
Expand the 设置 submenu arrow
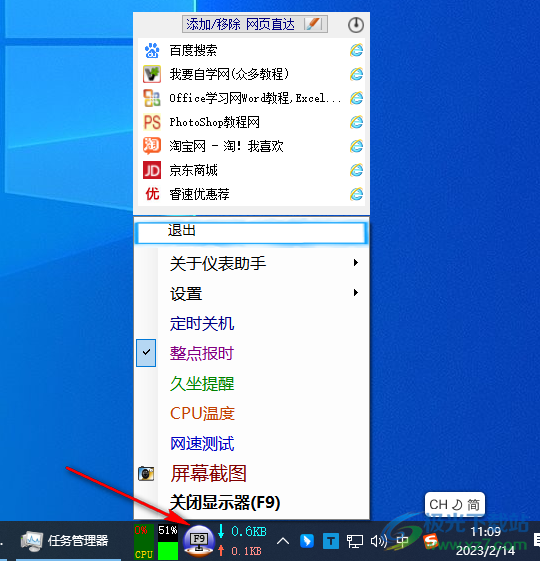click(x=355, y=293)
